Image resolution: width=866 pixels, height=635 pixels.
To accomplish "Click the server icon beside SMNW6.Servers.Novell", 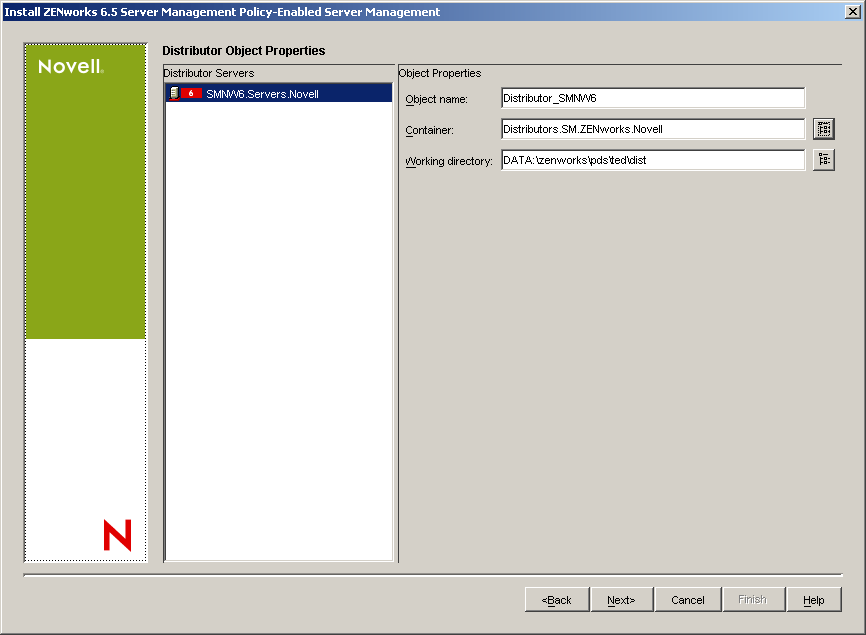I will (x=173, y=92).
